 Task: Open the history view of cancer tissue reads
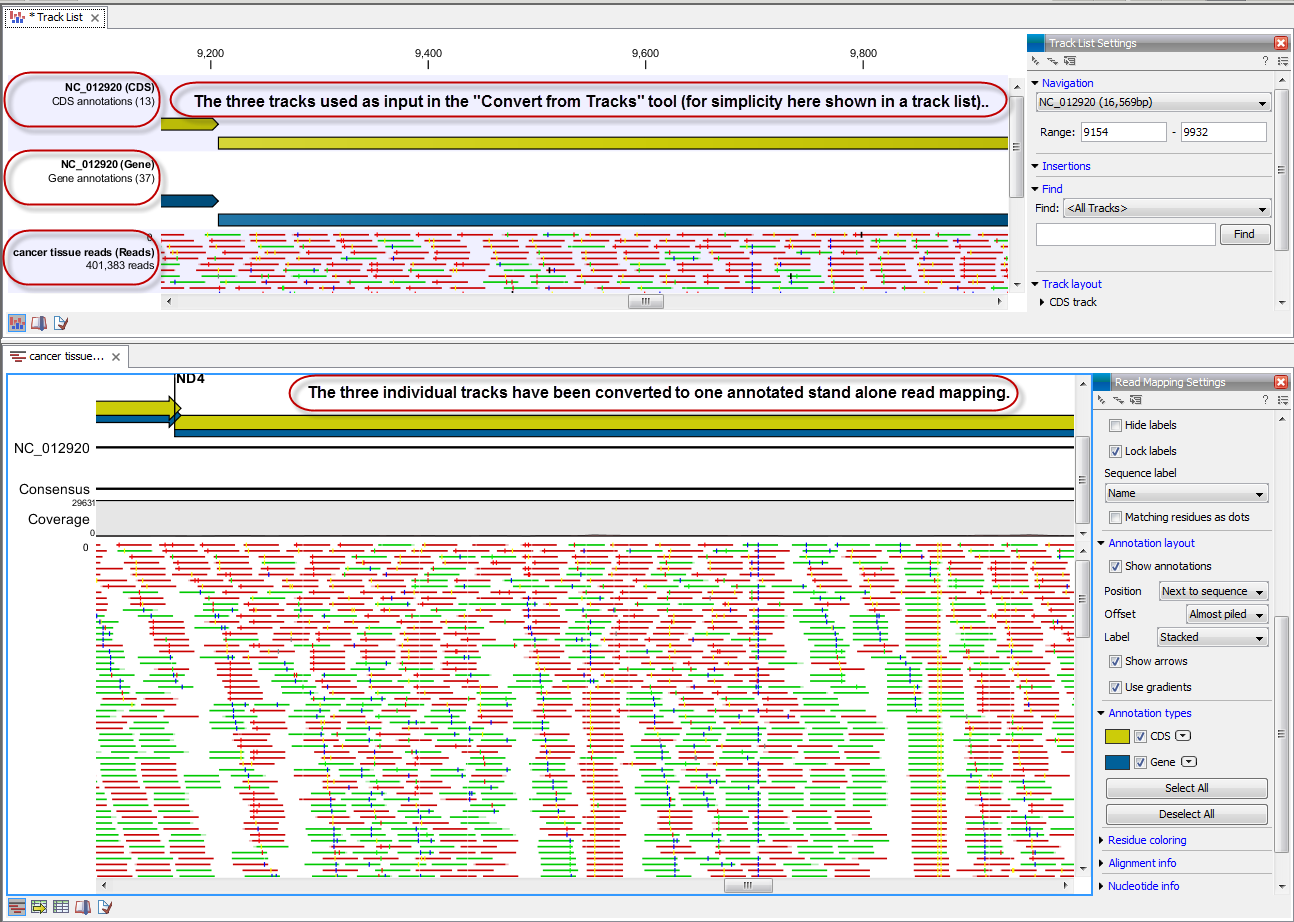click(x=85, y=907)
